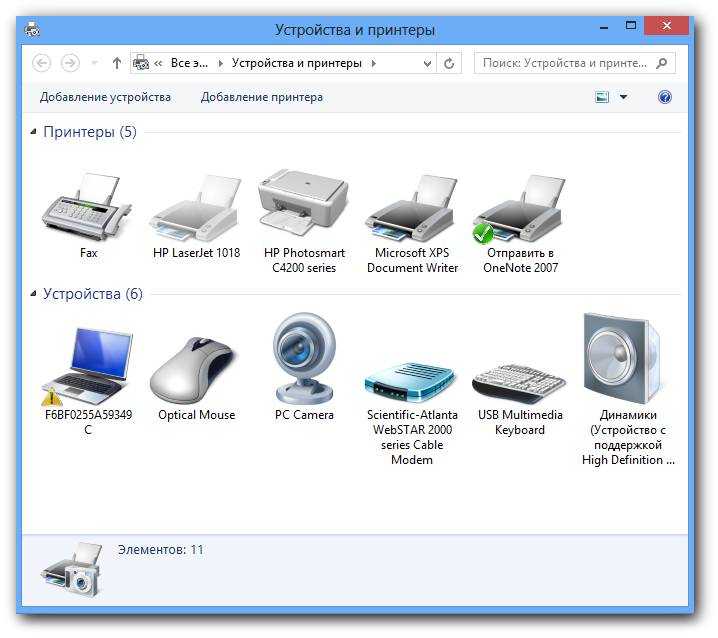The height and width of the screenshot is (638, 718).
Task: Maximize the Устройства и принтеры window
Action: 631,26
